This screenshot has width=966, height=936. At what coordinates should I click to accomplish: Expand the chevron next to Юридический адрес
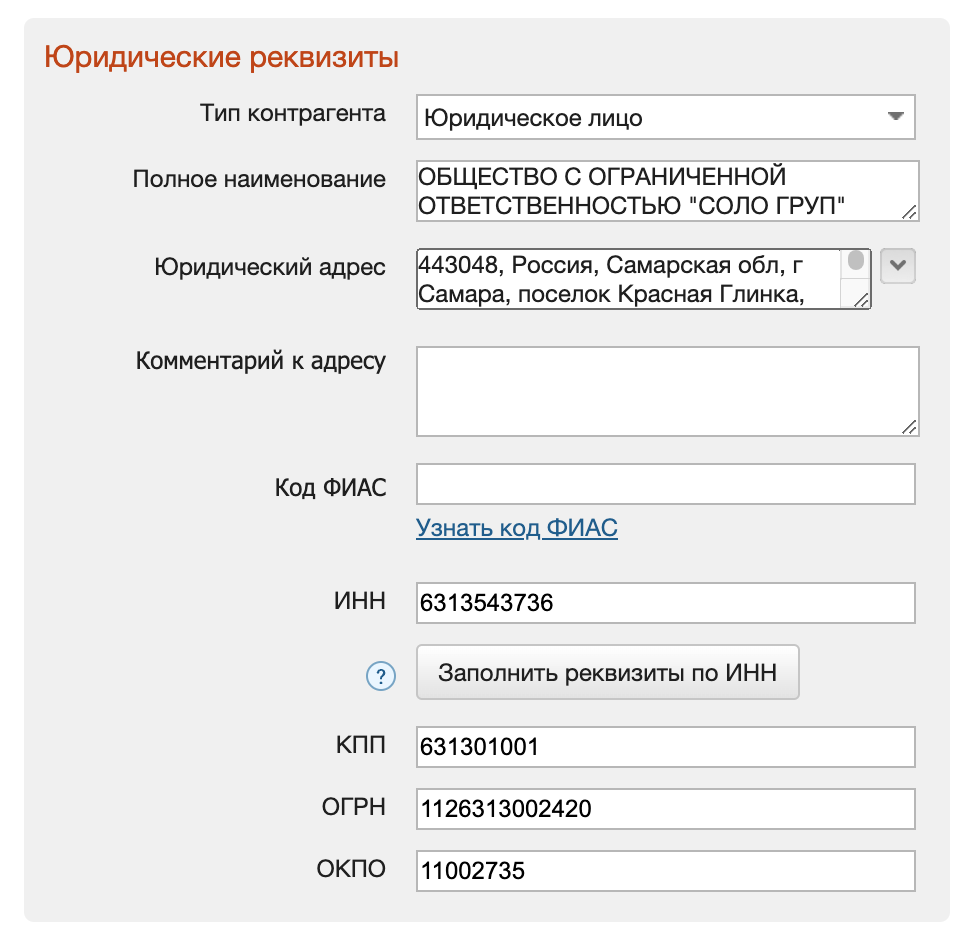click(x=898, y=266)
